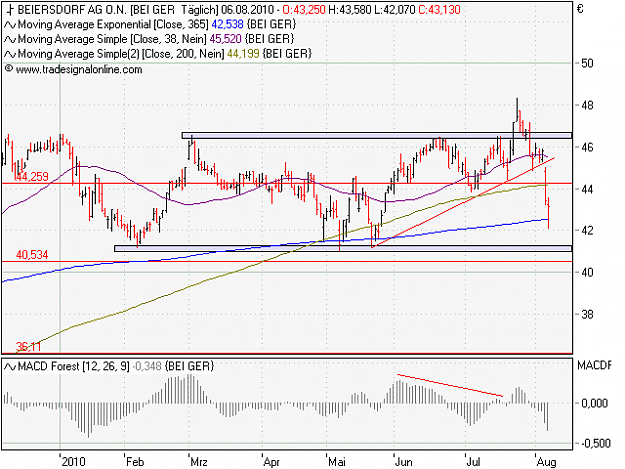
Task: Select the MACD Forest [12, 26, 9] label
Action: point(74,366)
